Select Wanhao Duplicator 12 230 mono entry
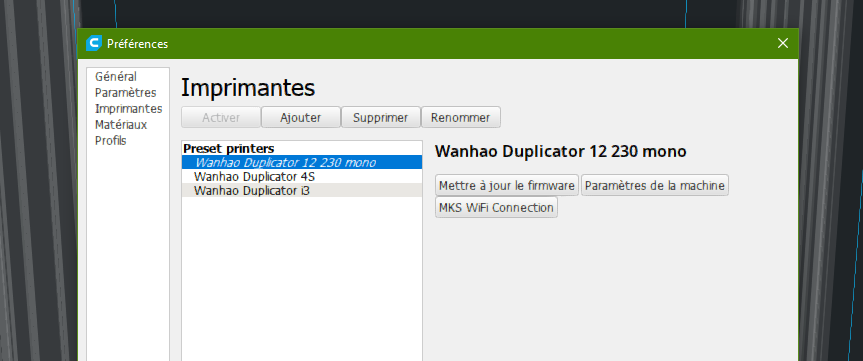Viewport: 863px width, 361px height. tap(302, 162)
